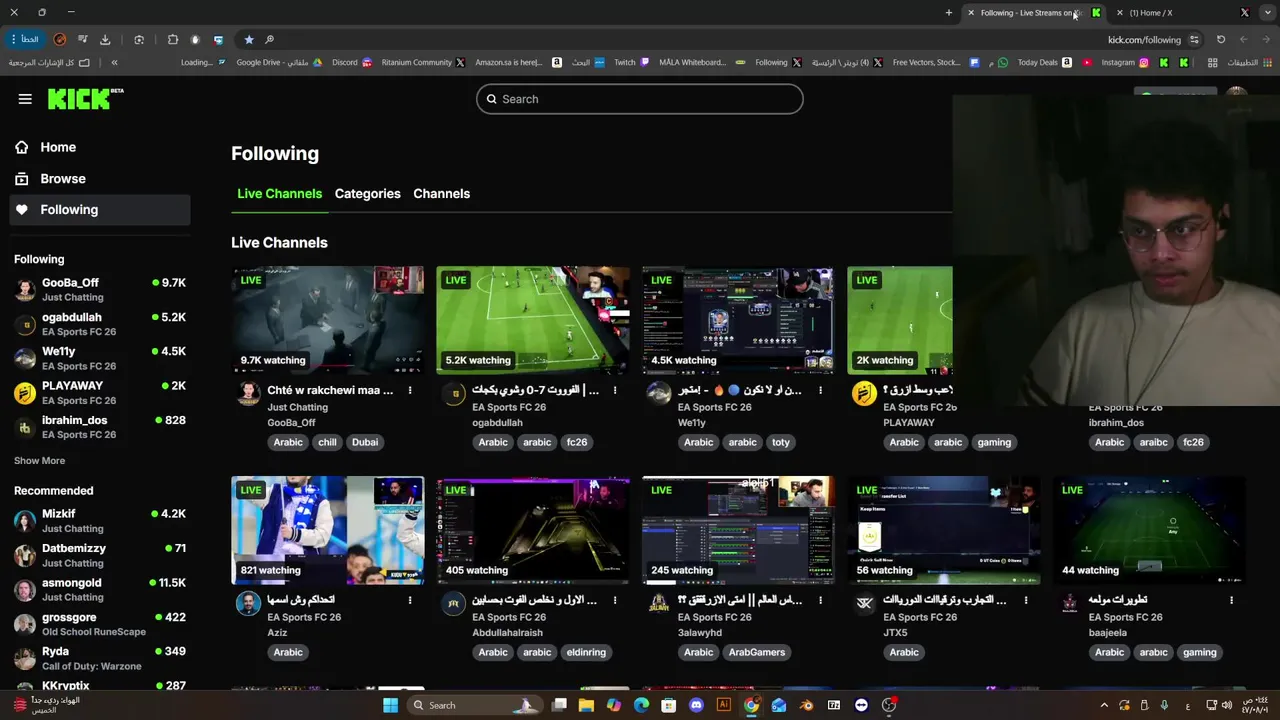
Task: Click the toty tag on We11y card
Action: click(x=781, y=442)
